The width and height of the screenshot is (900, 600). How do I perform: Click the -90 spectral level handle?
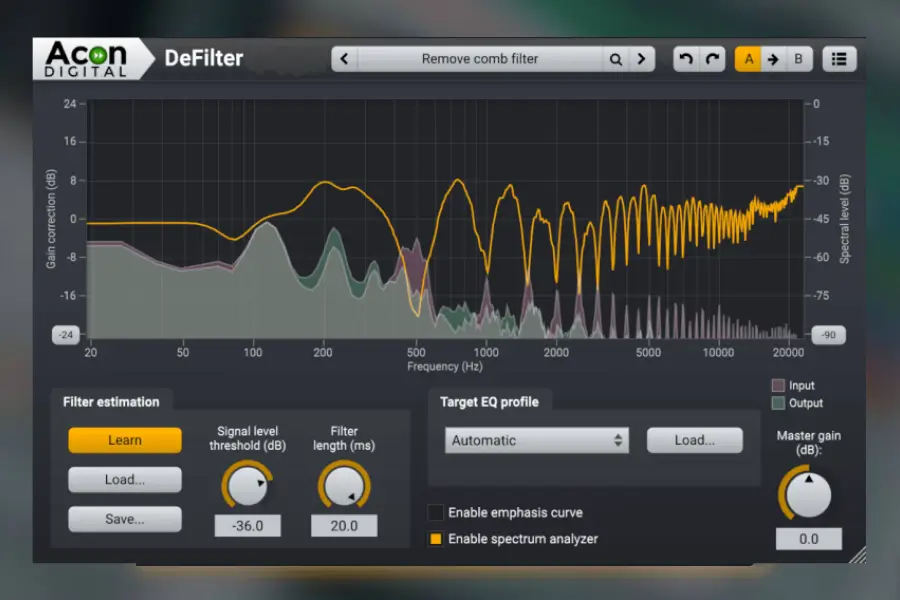(x=828, y=335)
